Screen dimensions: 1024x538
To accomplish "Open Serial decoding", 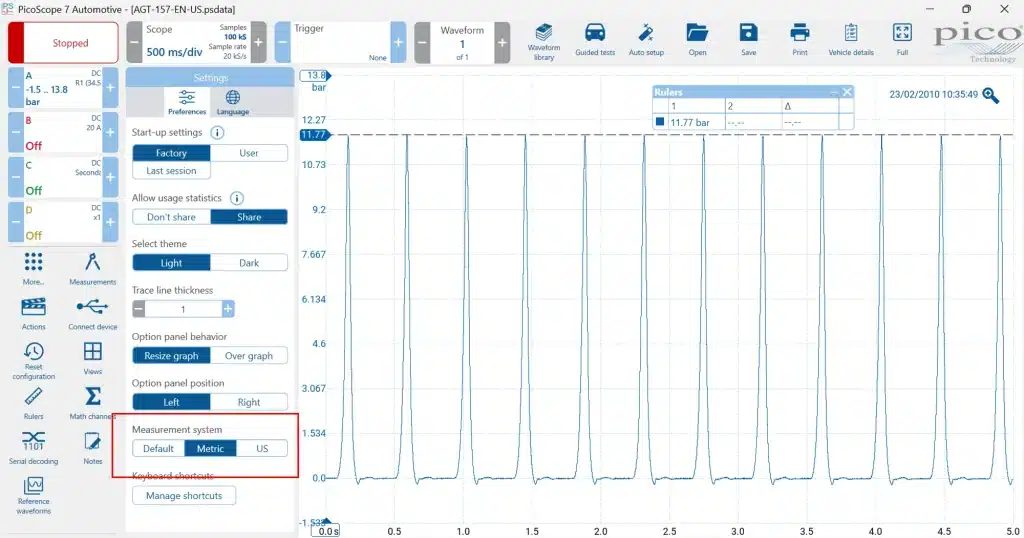I will [x=33, y=448].
